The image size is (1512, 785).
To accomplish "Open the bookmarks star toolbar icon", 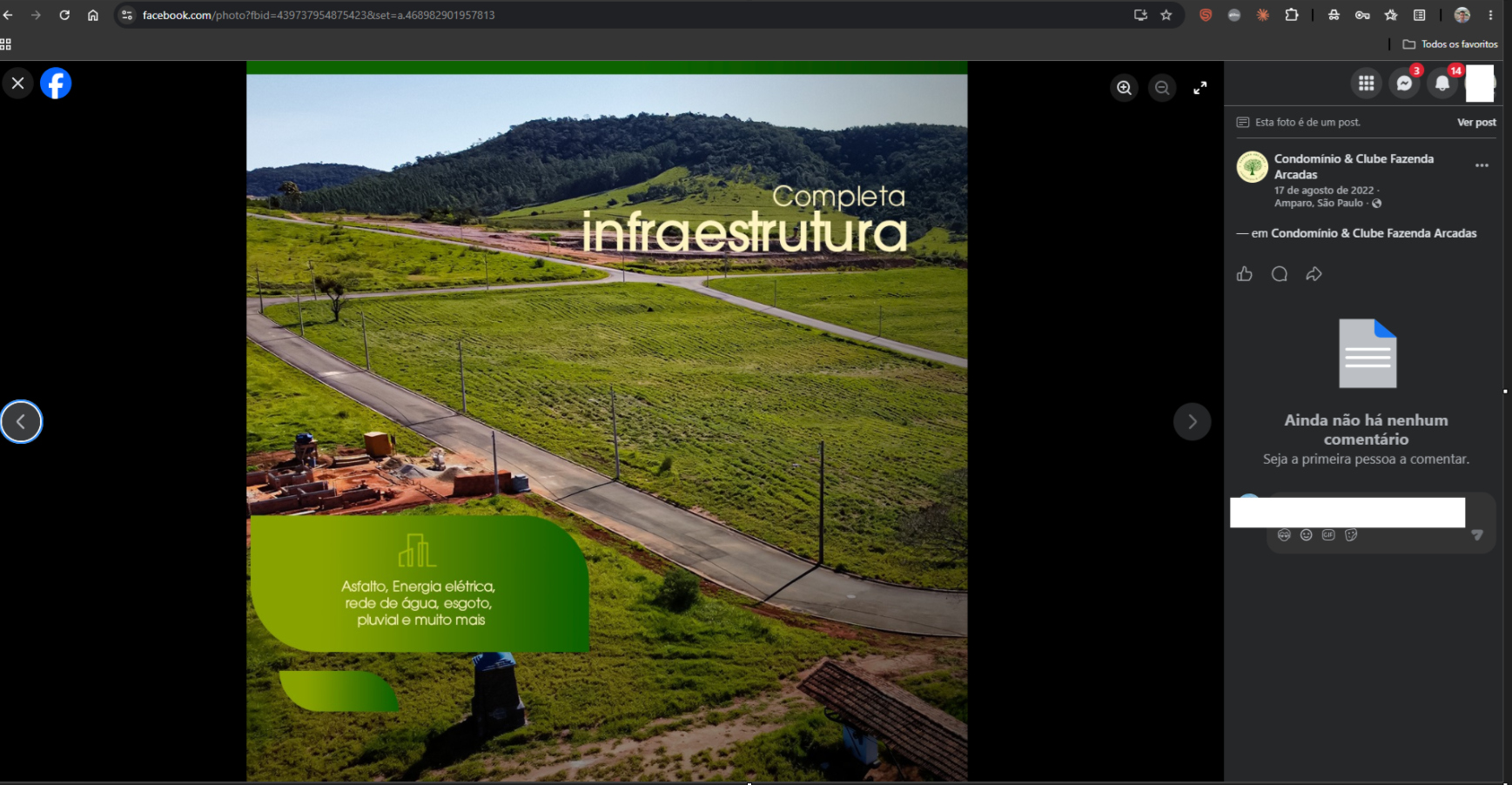I will pyautogui.click(x=1391, y=15).
